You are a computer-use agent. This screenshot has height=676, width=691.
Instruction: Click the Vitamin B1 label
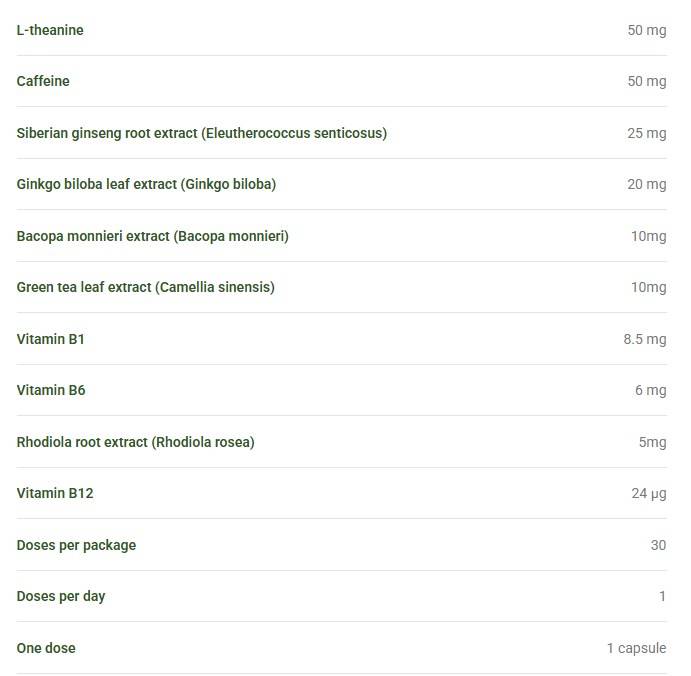tap(50, 339)
